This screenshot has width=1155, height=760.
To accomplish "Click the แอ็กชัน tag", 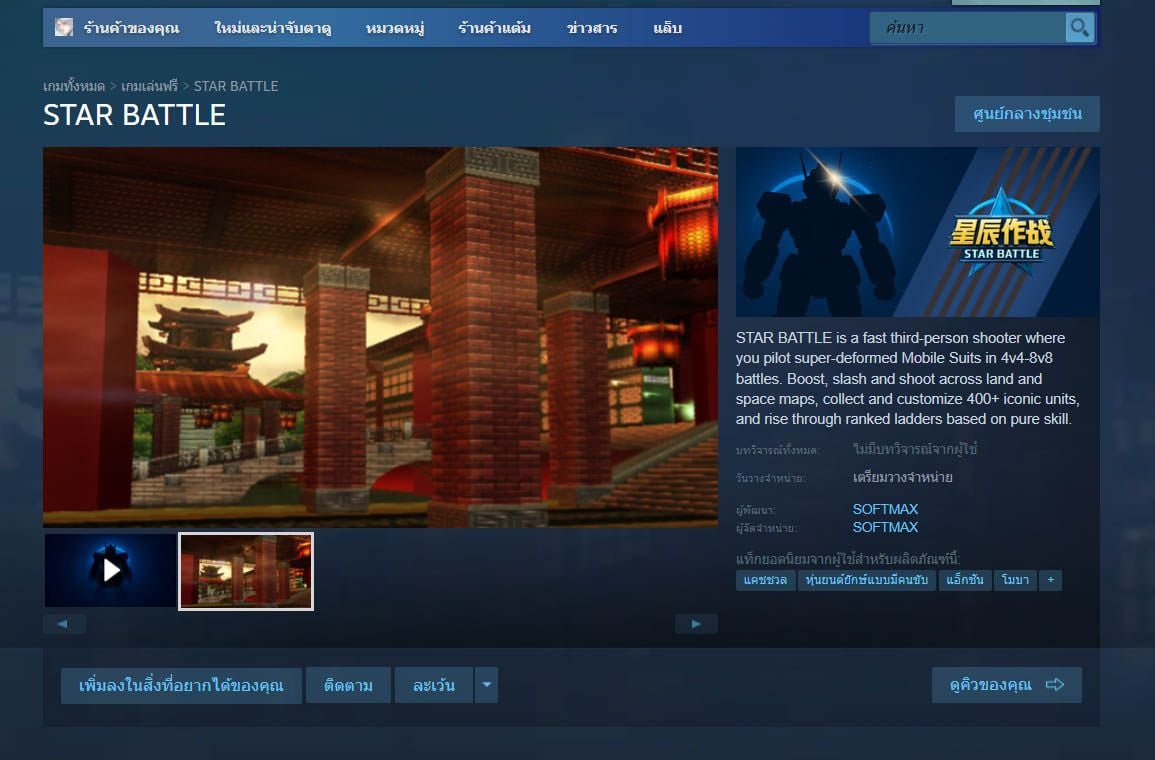I will pyautogui.click(x=964, y=580).
